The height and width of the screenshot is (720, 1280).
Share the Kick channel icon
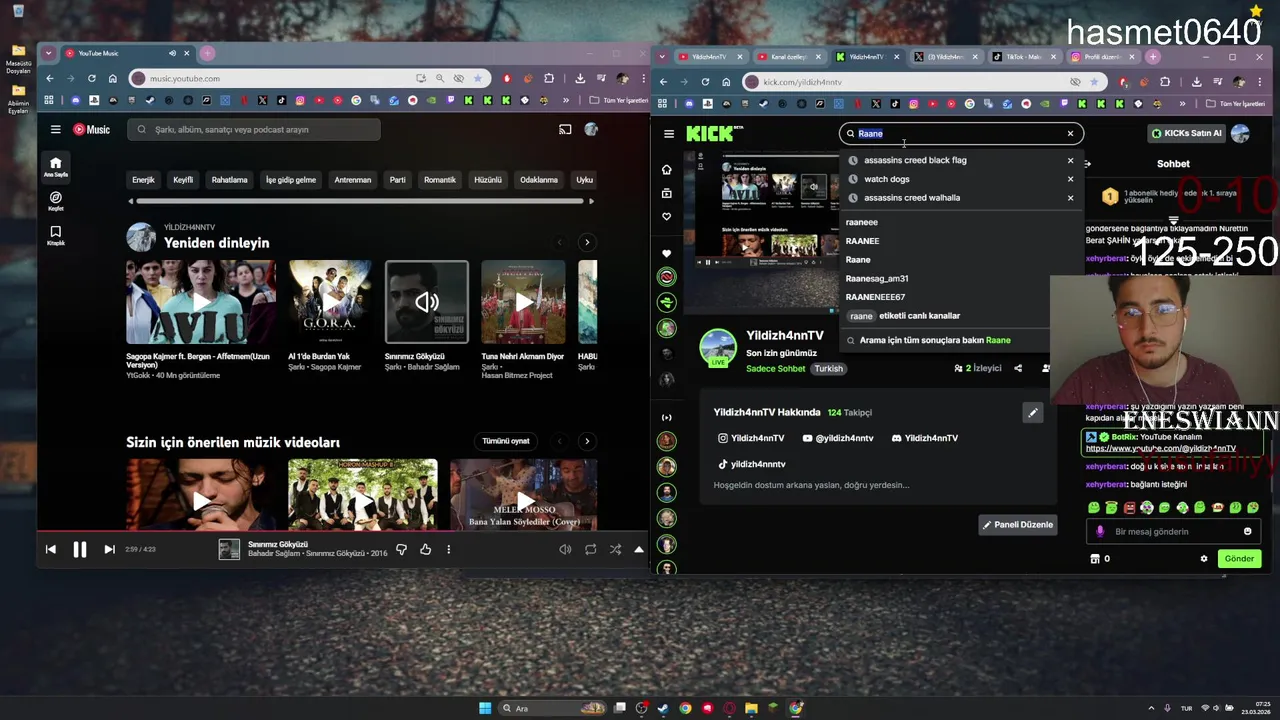coord(1018,368)
